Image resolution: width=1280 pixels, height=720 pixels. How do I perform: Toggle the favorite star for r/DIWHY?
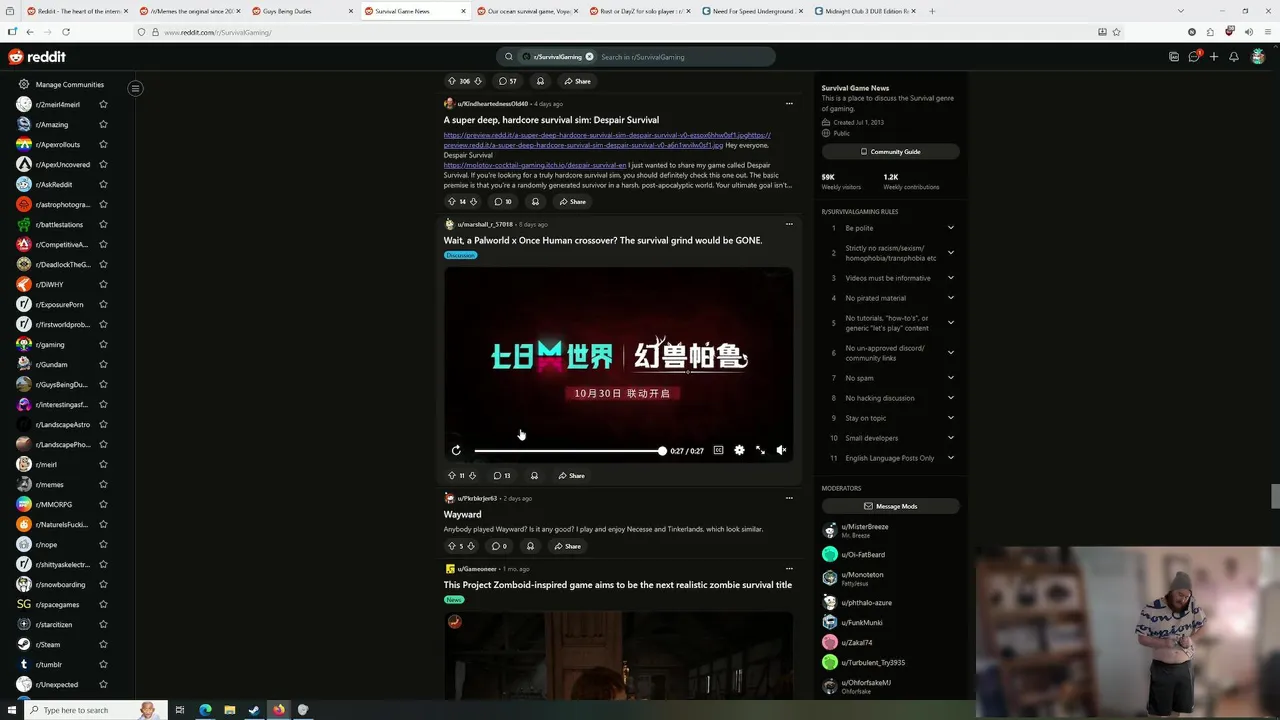click(x=103, y=284)
